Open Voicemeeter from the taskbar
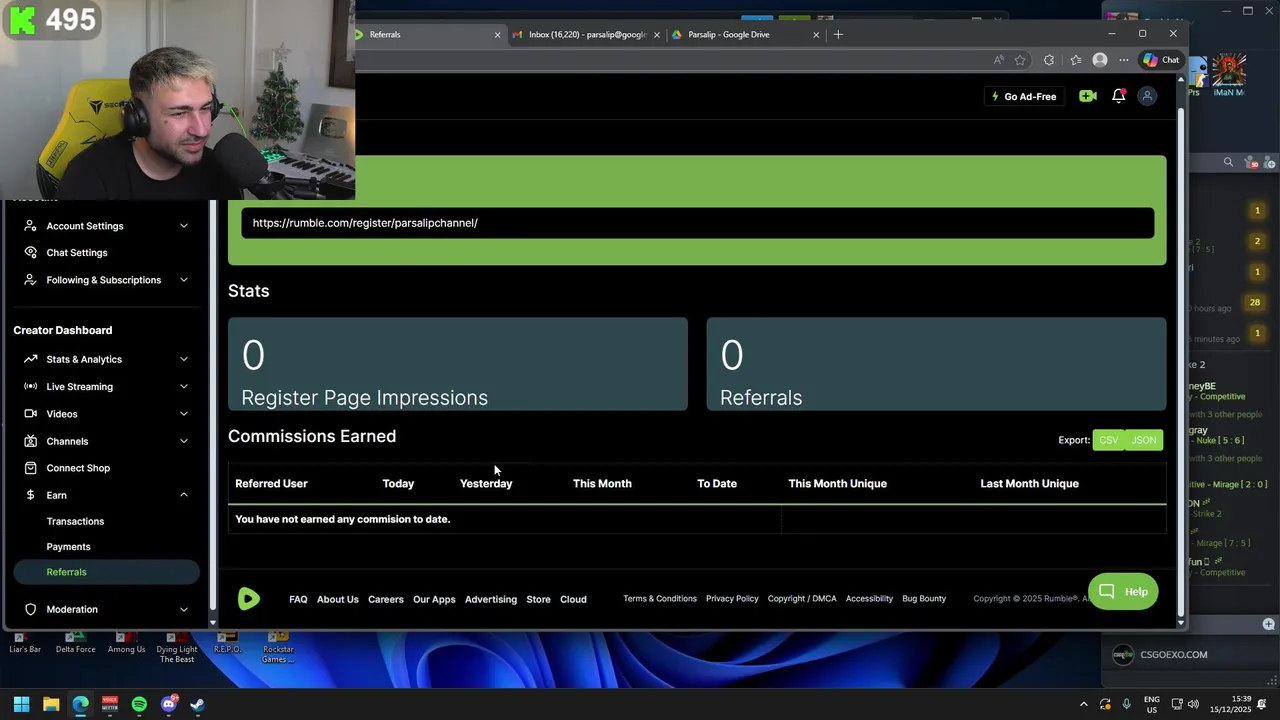Image resolution: width=1280 pixels, height=720 pixels. click(x=110, y=704)
